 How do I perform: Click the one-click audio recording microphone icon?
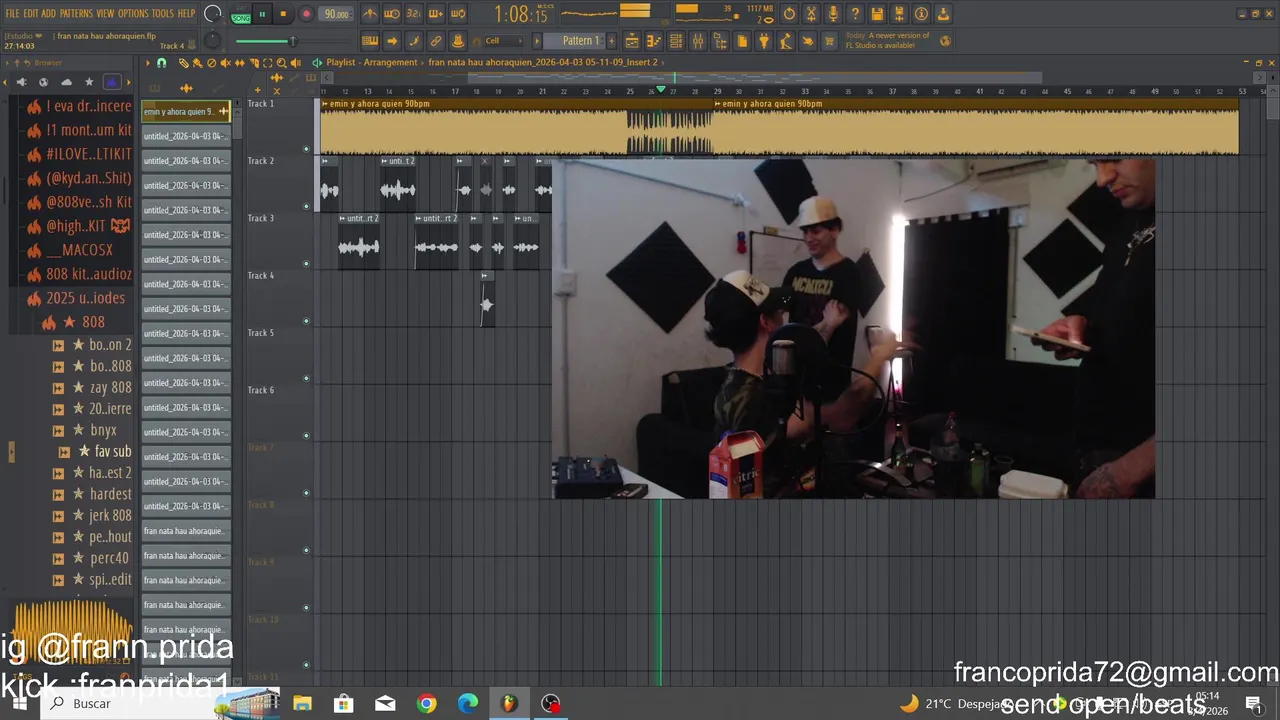tap(833, 14)
